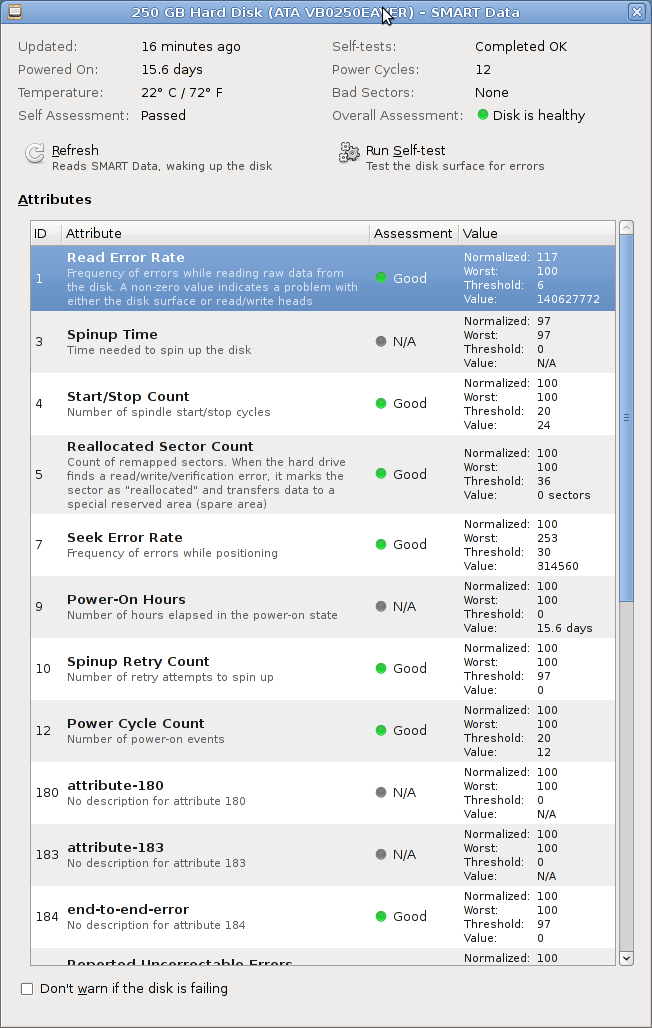652x1028 pixels.
Task: Click the Attributes section heading
Action: (x=54, y=199)
